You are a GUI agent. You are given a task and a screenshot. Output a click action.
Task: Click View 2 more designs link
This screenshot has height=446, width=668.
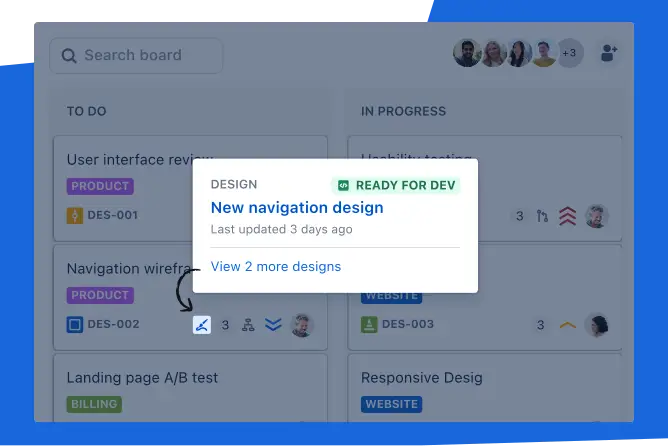[x=276, y=266]
